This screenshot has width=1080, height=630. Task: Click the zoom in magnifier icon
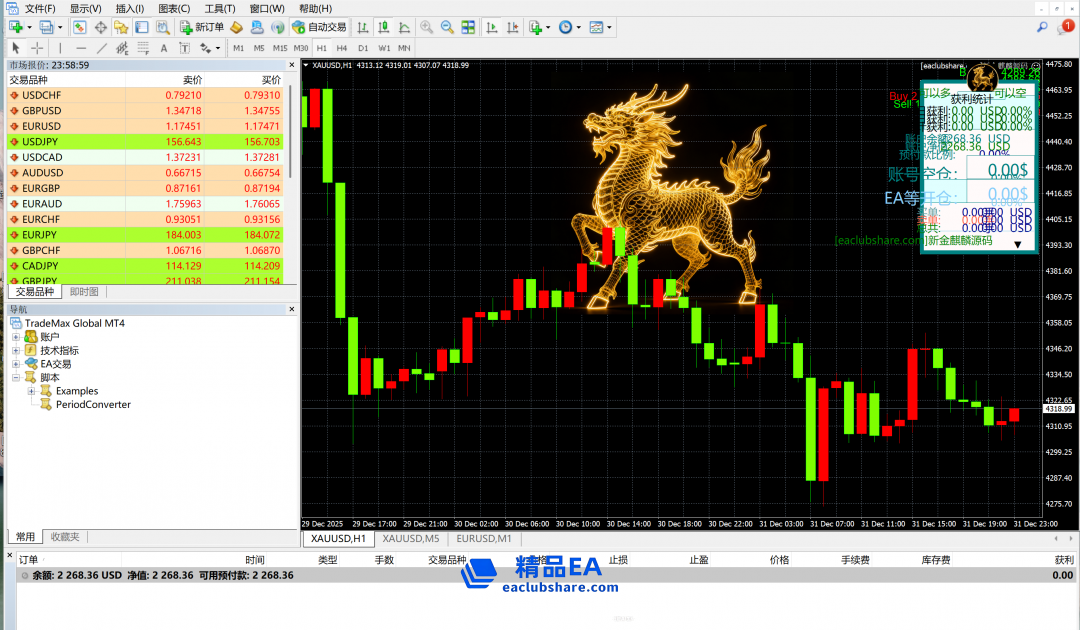click(x=427, y=27)
